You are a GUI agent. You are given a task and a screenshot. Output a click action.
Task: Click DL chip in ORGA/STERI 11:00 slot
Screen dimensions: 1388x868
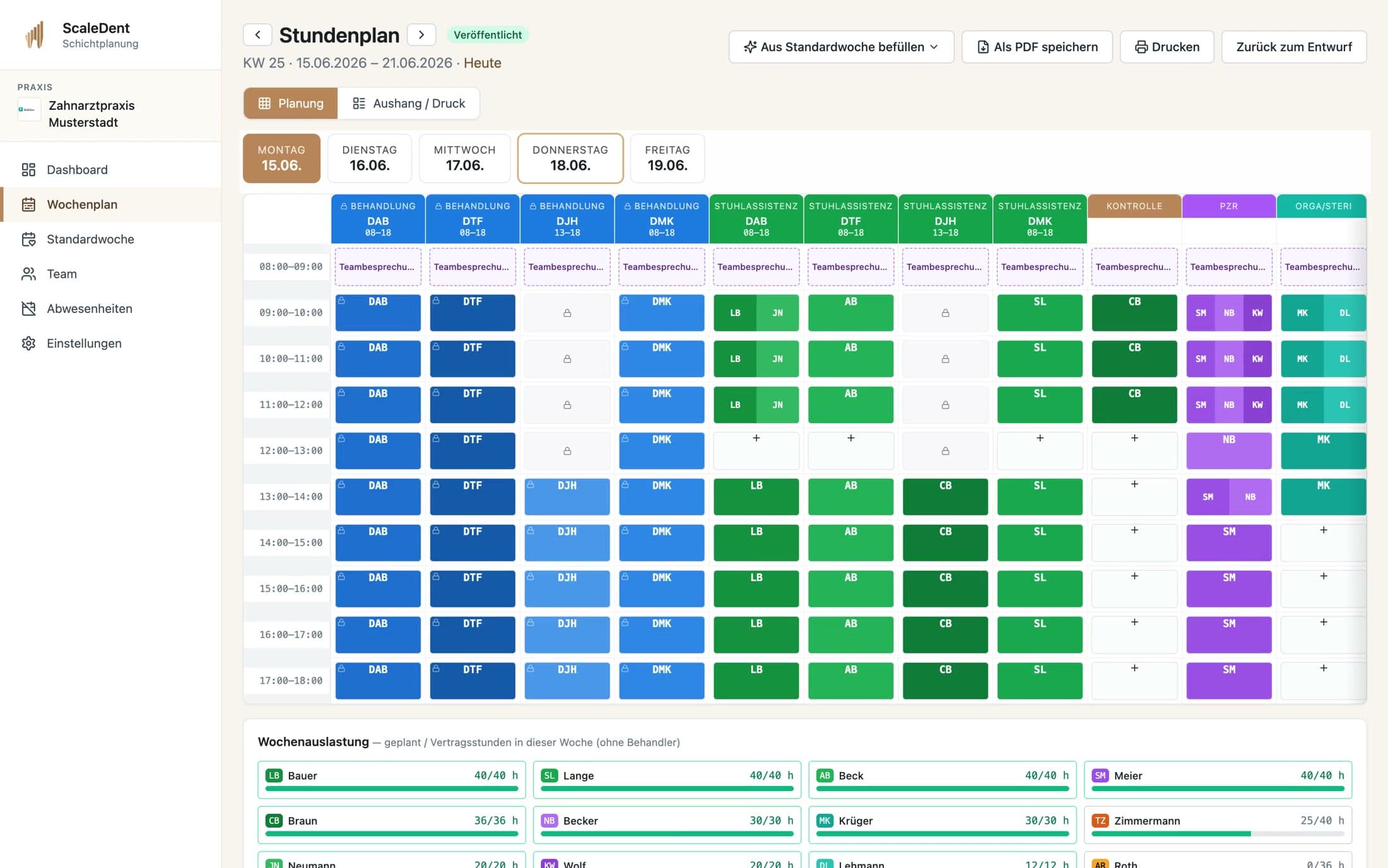1344,405
